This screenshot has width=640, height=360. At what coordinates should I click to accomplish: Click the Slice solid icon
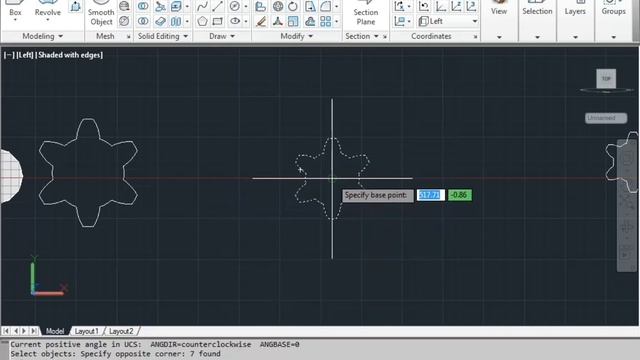pyautogui.click(x=160, y=6)
